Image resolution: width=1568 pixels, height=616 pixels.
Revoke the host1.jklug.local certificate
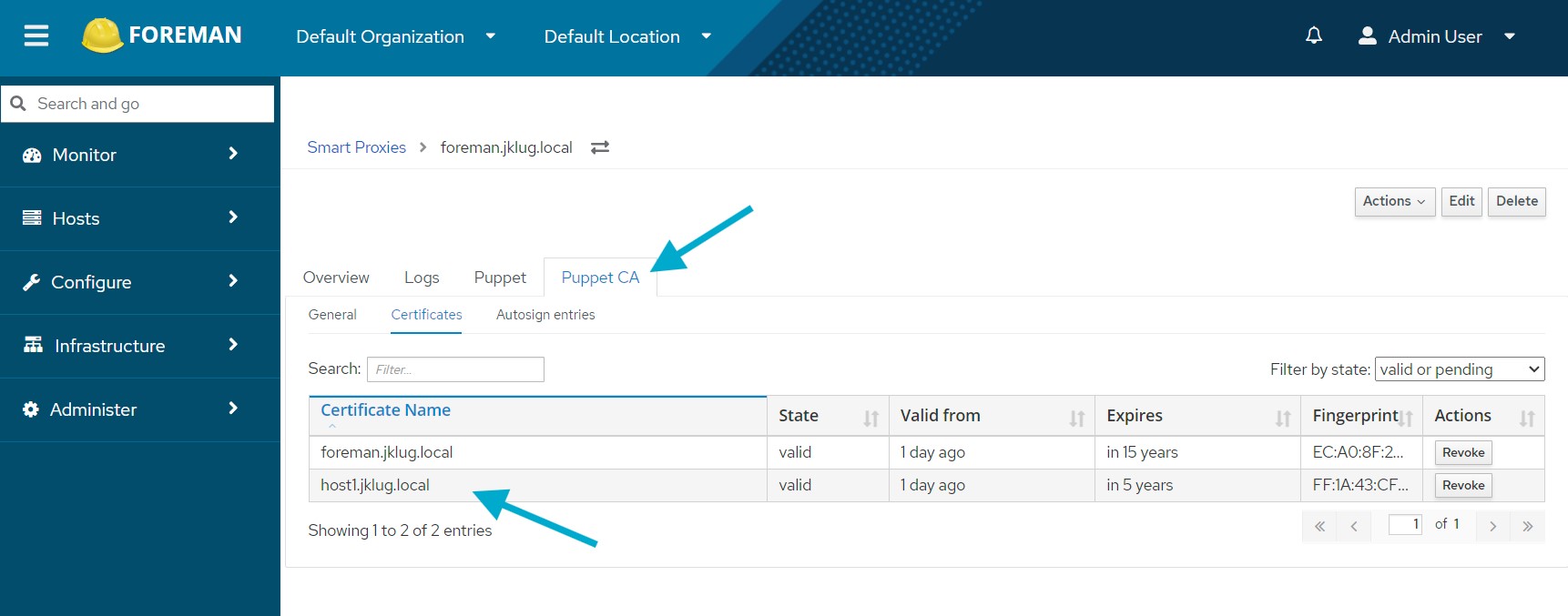tap(1462, 485)
